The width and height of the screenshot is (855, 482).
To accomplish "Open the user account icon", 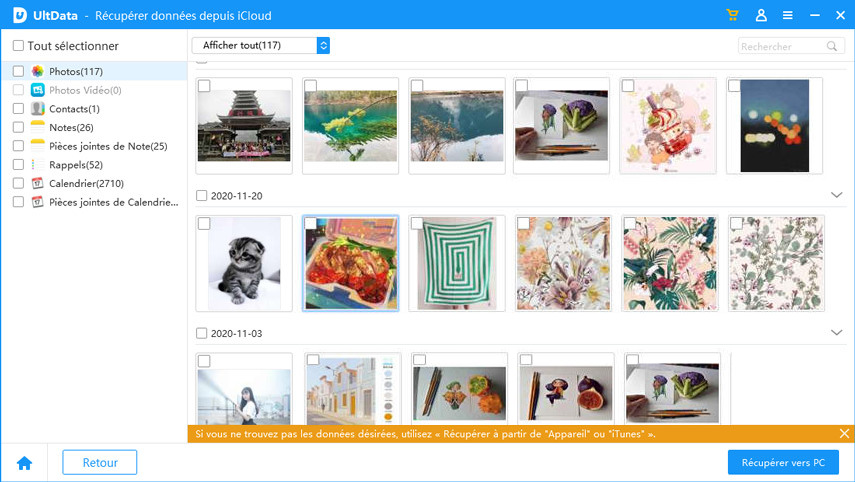I will click(761, 15).
